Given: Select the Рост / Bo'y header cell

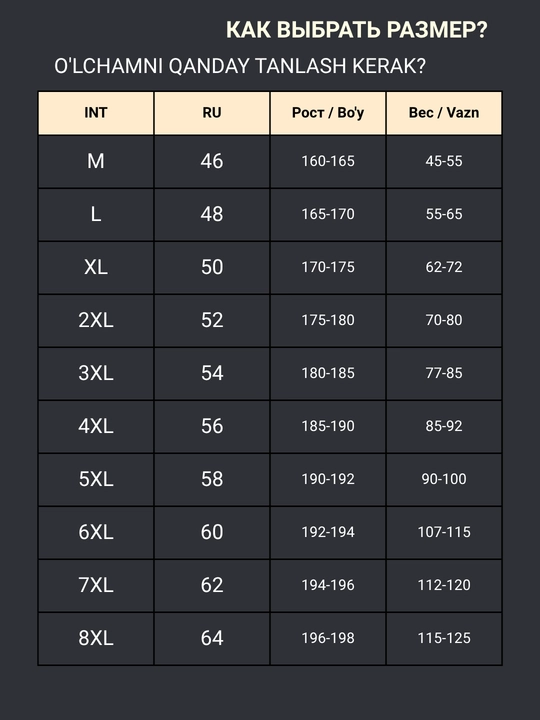Looking at the screenshot, I should (x=328, y=113).
